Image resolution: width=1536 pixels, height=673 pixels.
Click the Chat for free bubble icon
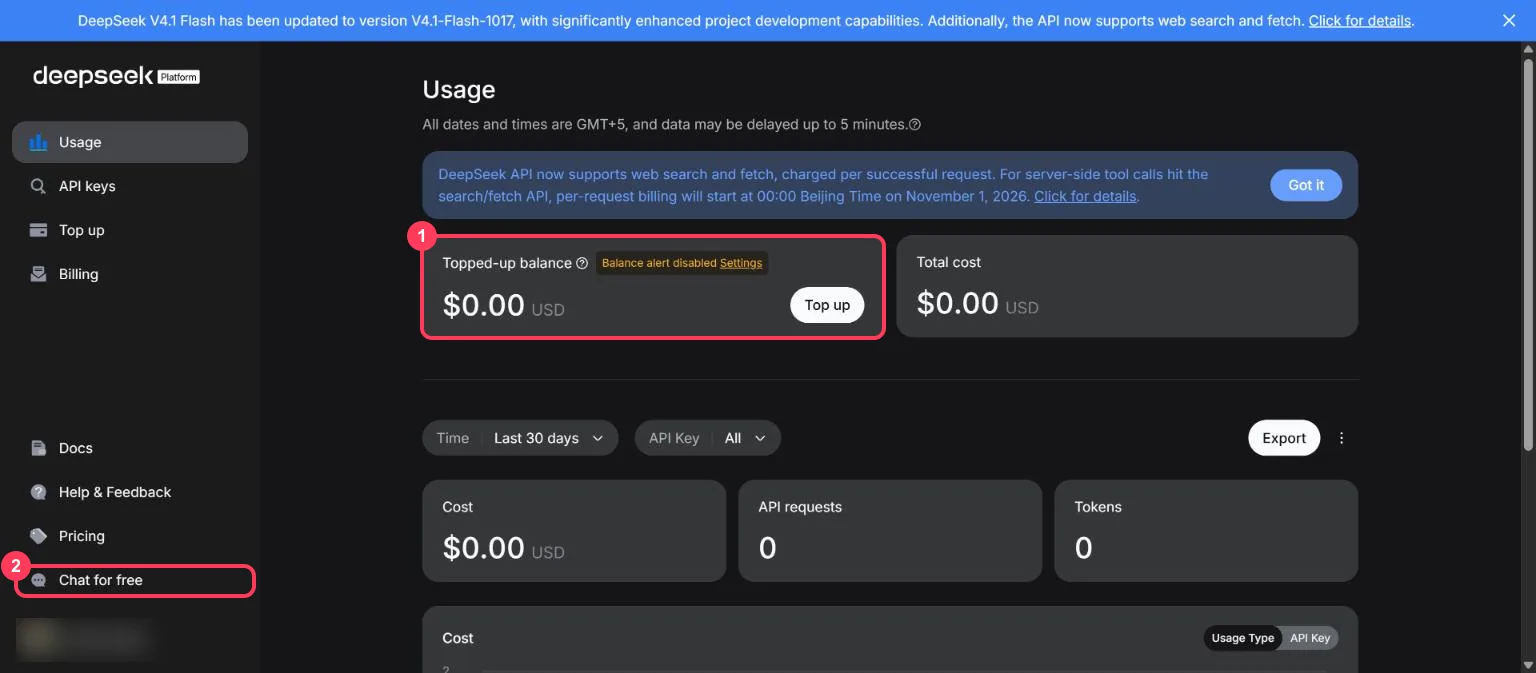click(x=38, y=580)
